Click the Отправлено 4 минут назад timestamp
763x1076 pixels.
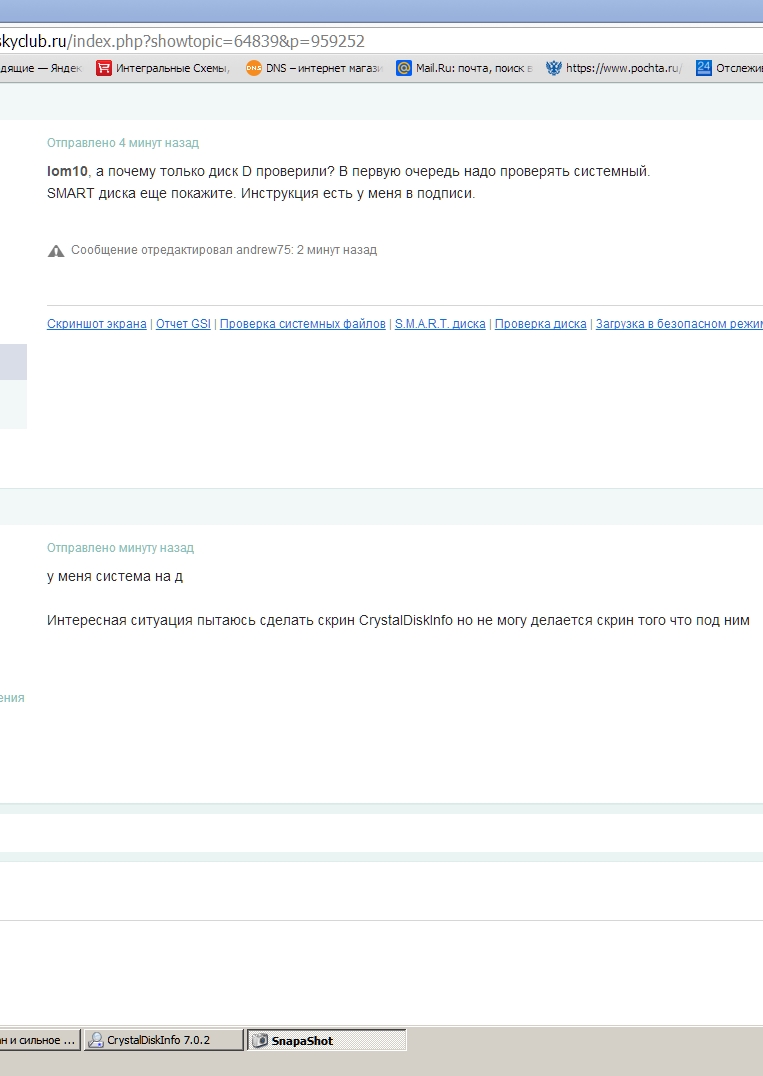point(123,143)
